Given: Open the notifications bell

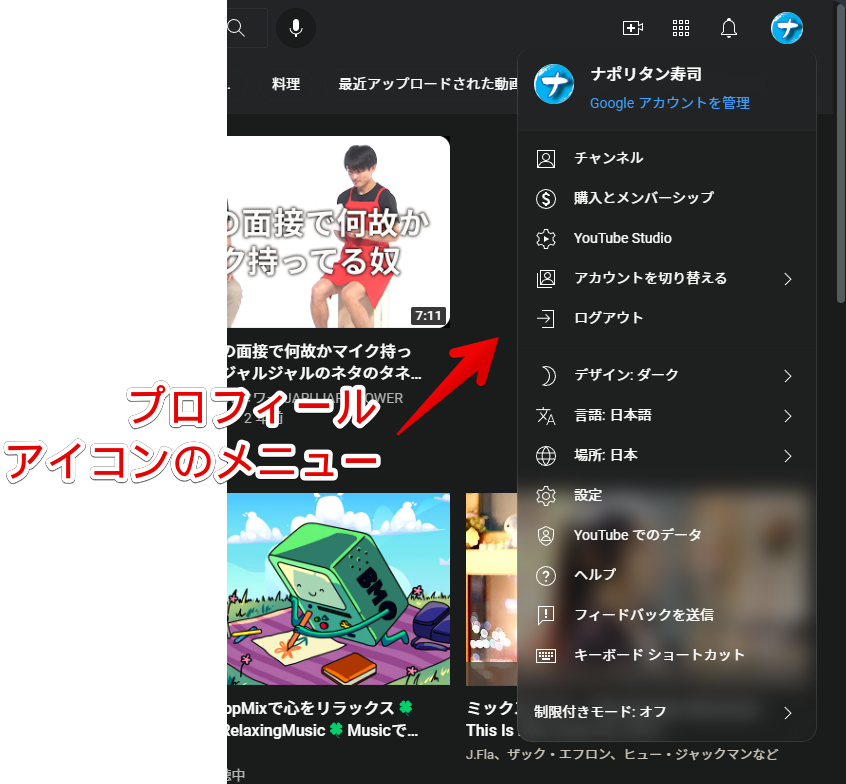Looking at the screenshot, I should [729, 28].
